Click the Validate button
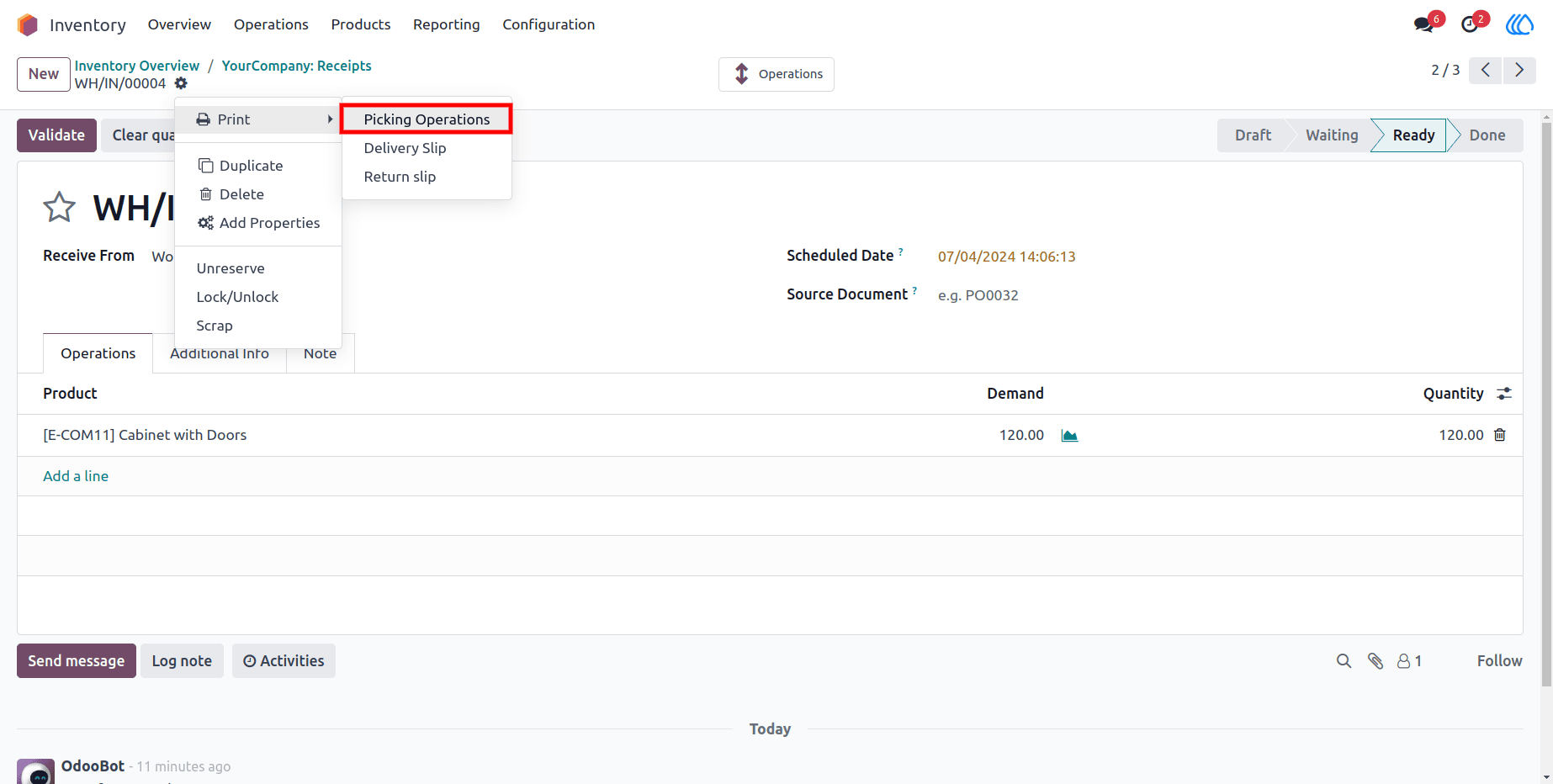Image resolution: width=1553 pixels, height=784 pixels. click(56, 135)
